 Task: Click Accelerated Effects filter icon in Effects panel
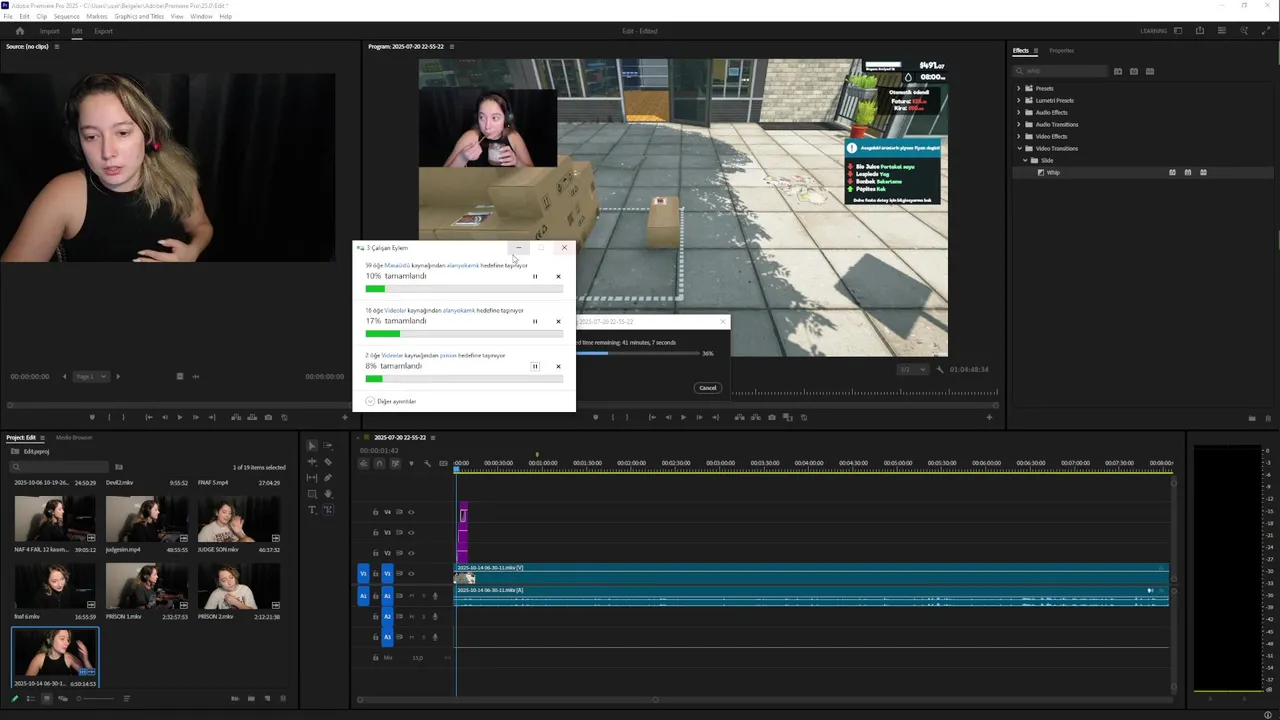1118,71
